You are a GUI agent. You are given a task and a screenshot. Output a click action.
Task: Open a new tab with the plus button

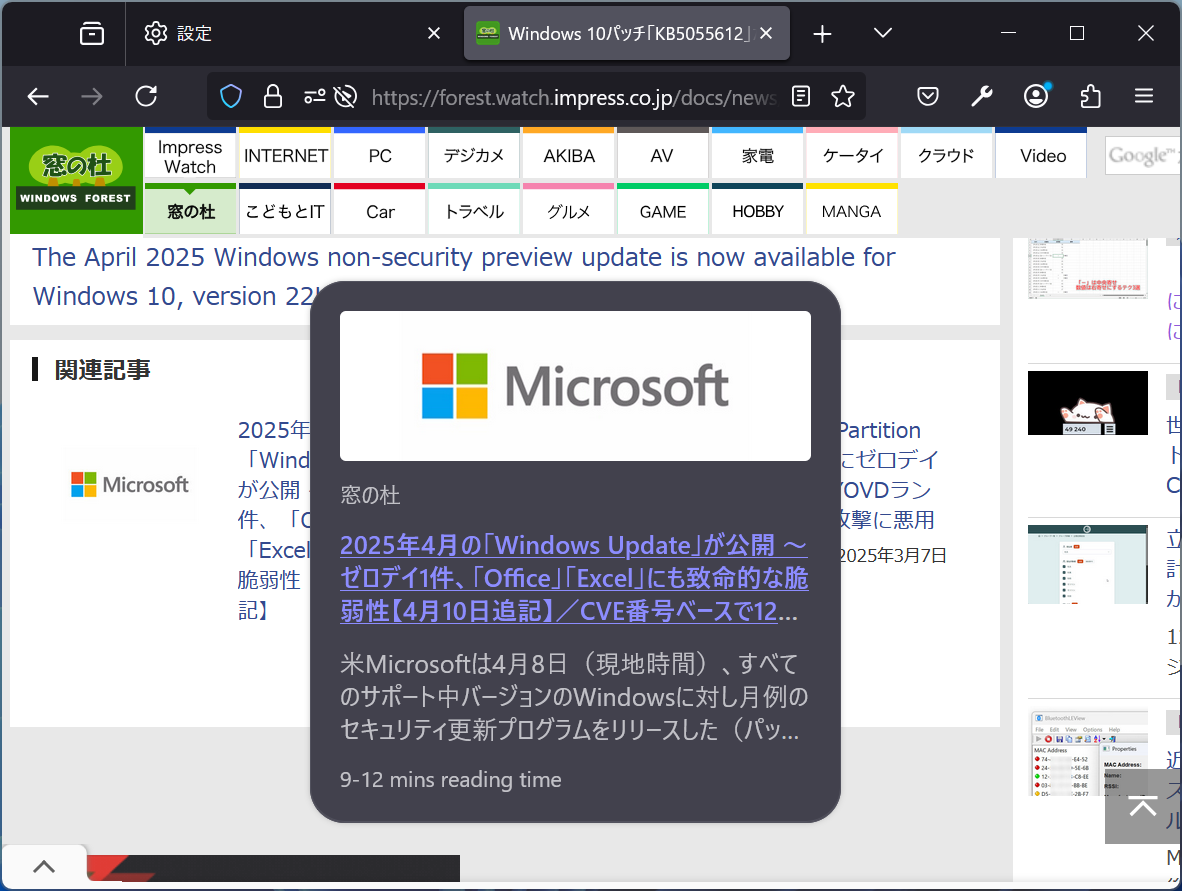coord(821,33)
